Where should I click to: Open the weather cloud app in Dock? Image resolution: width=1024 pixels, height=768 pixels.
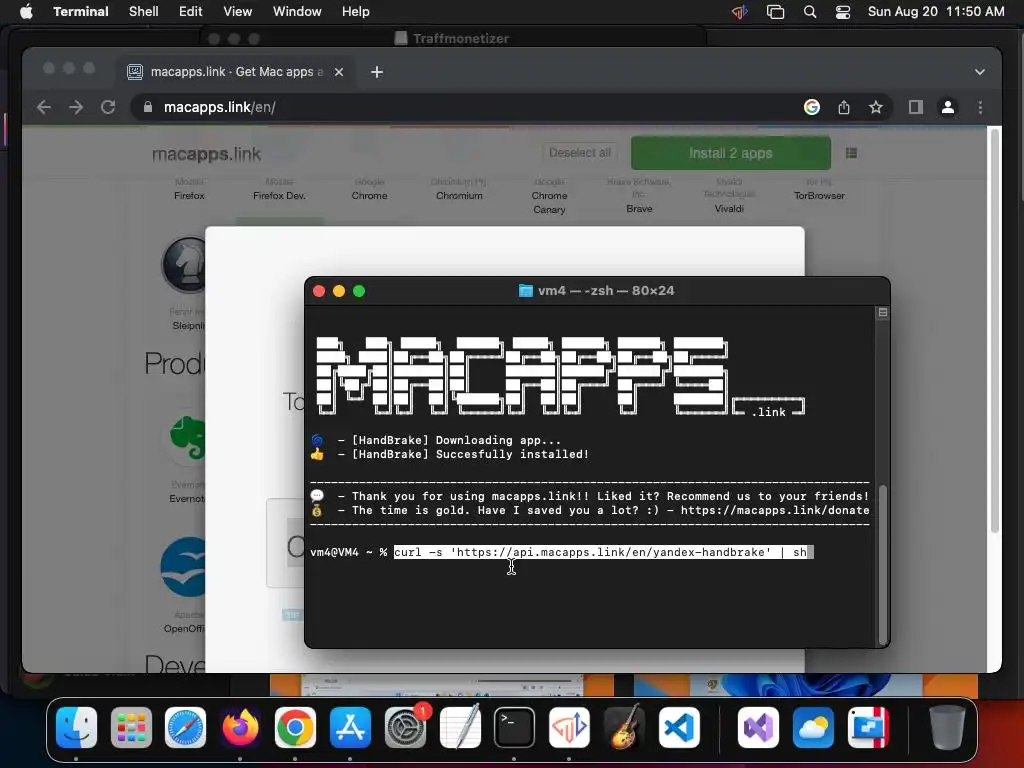point(813,727)
